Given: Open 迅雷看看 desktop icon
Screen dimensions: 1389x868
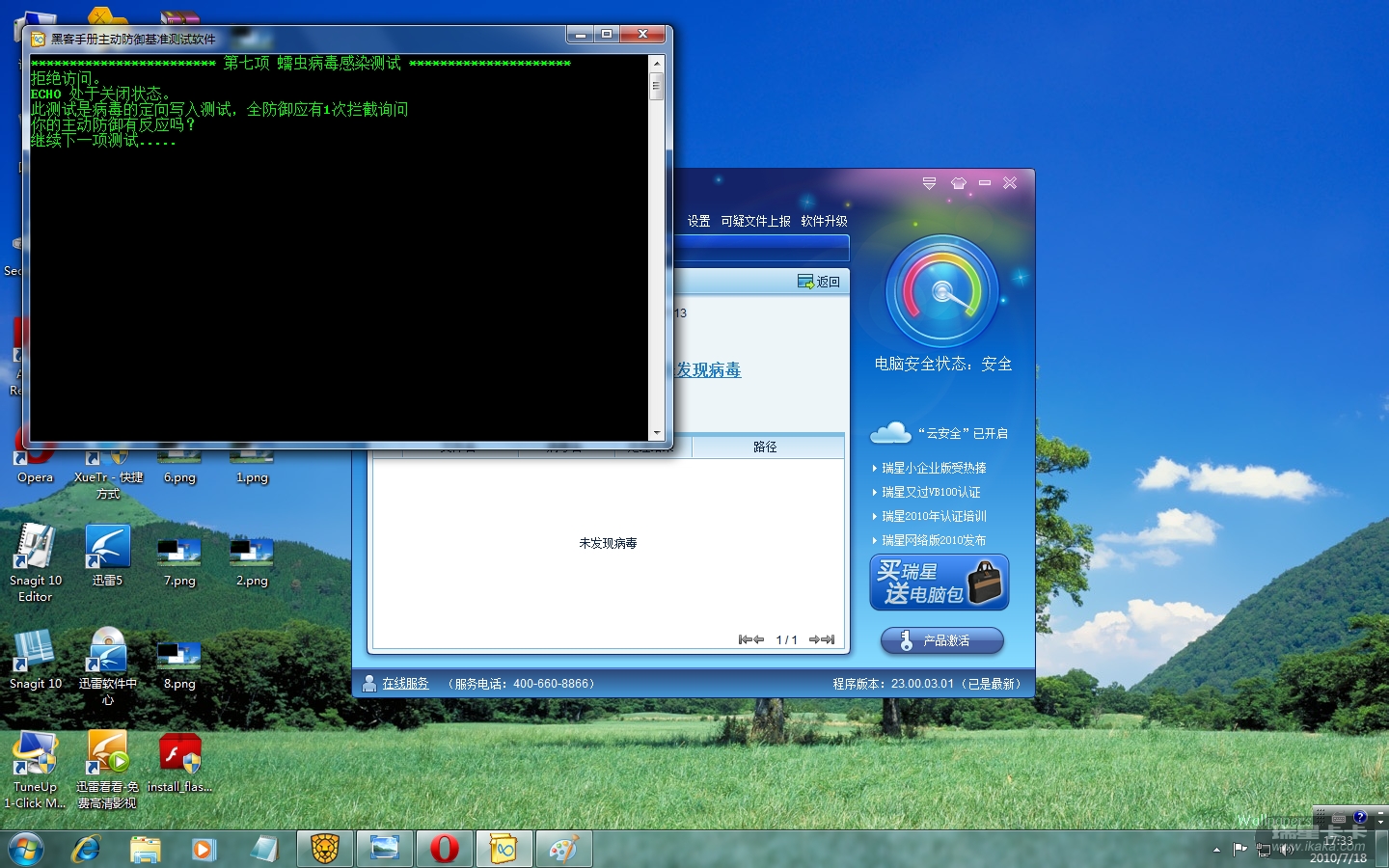Looking at the screenshot, I should click(107, 770).
